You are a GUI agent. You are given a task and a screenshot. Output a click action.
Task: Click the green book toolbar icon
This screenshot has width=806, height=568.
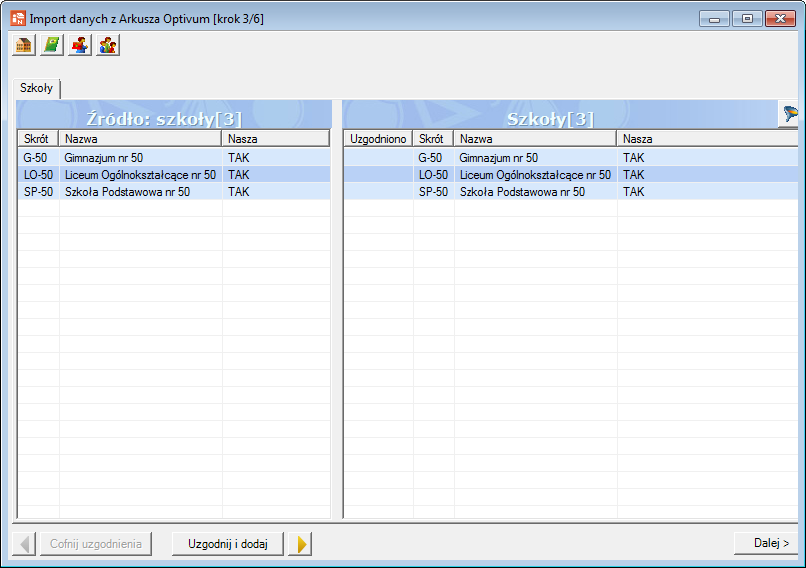(x=52, y=45)
